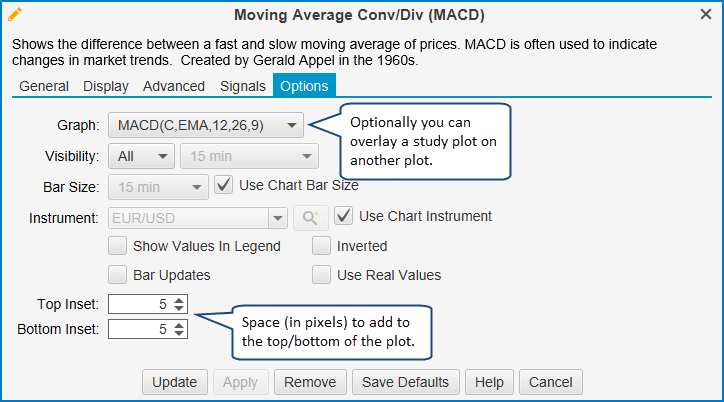Switch to the General tab
Viewport: 724px width, 402px height.
click(44, 86)
